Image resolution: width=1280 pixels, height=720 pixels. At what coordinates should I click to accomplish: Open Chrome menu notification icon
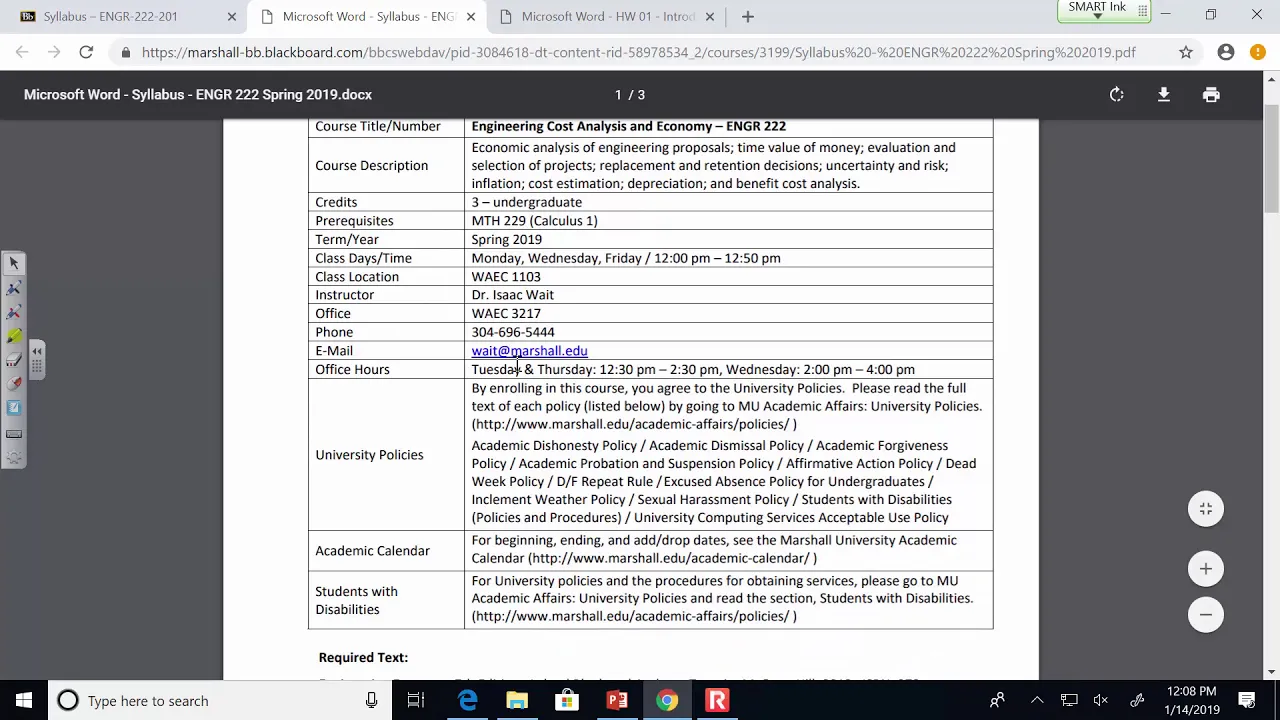click(x=1258, y=52)
